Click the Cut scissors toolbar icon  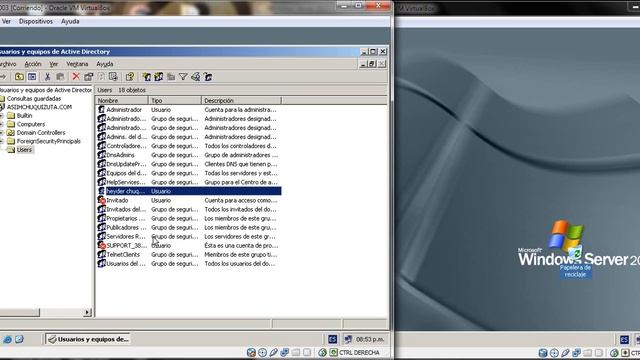coord(48,77)
